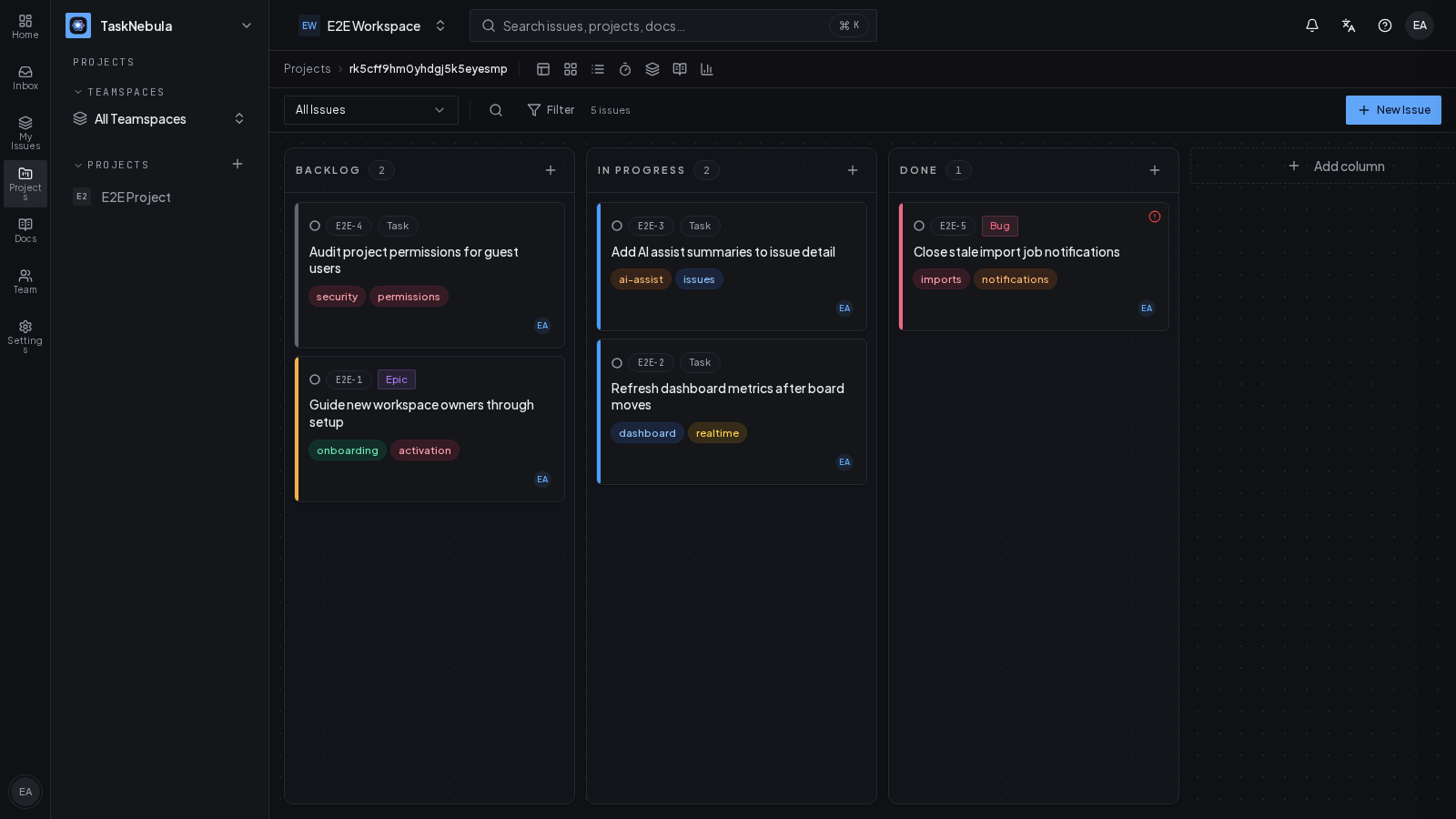
Task: Click the Bug type badge on E2E-5
Action: point(1000,226)
